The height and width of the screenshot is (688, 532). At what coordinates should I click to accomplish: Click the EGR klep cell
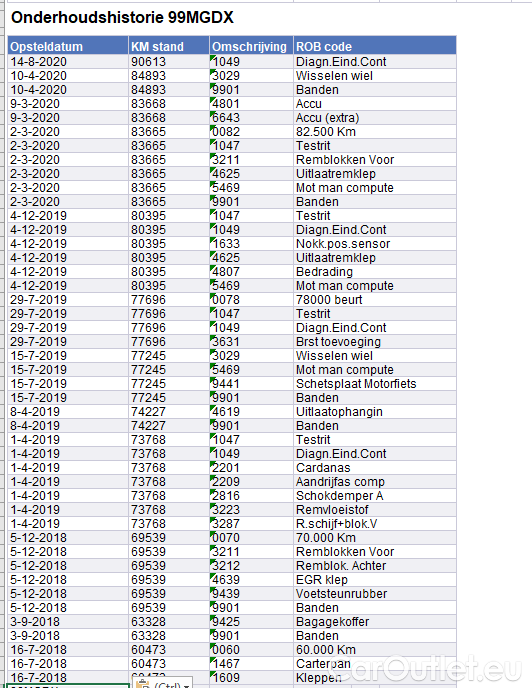[x=375, y=580]
